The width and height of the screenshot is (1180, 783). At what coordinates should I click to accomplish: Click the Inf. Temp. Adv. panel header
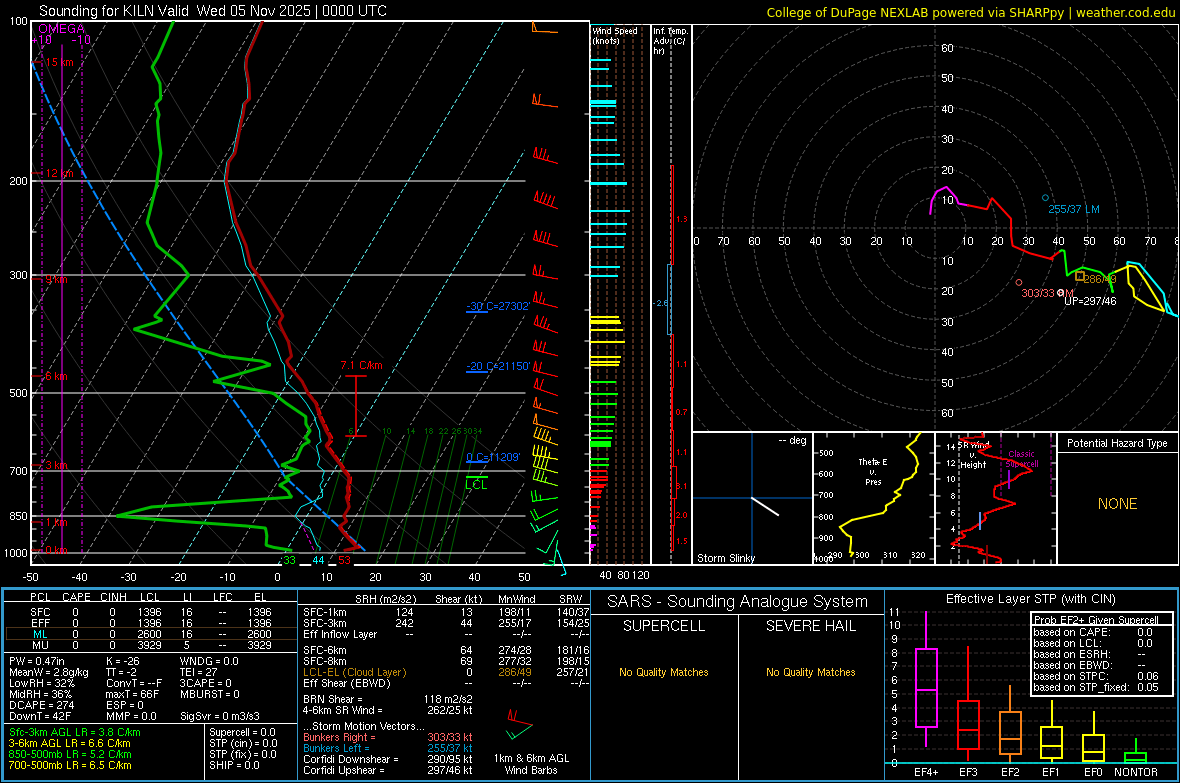point(670,41)
